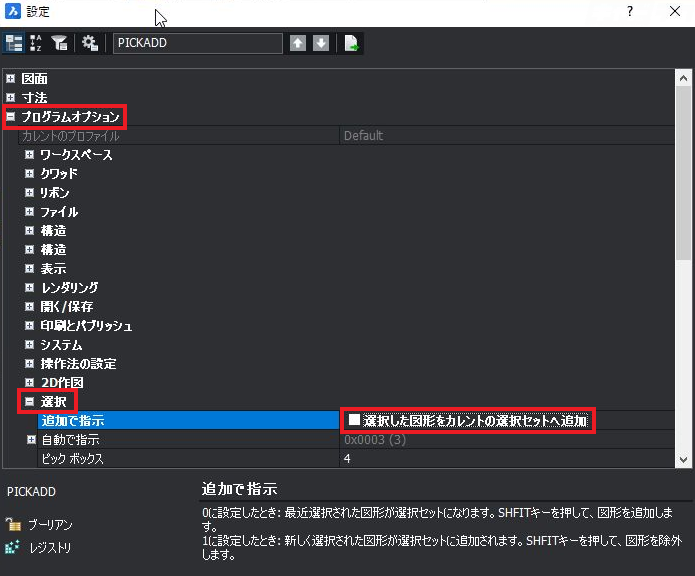Click the help question mark button
This screenshot has width=695, height=576.
[x=630, y=11]
